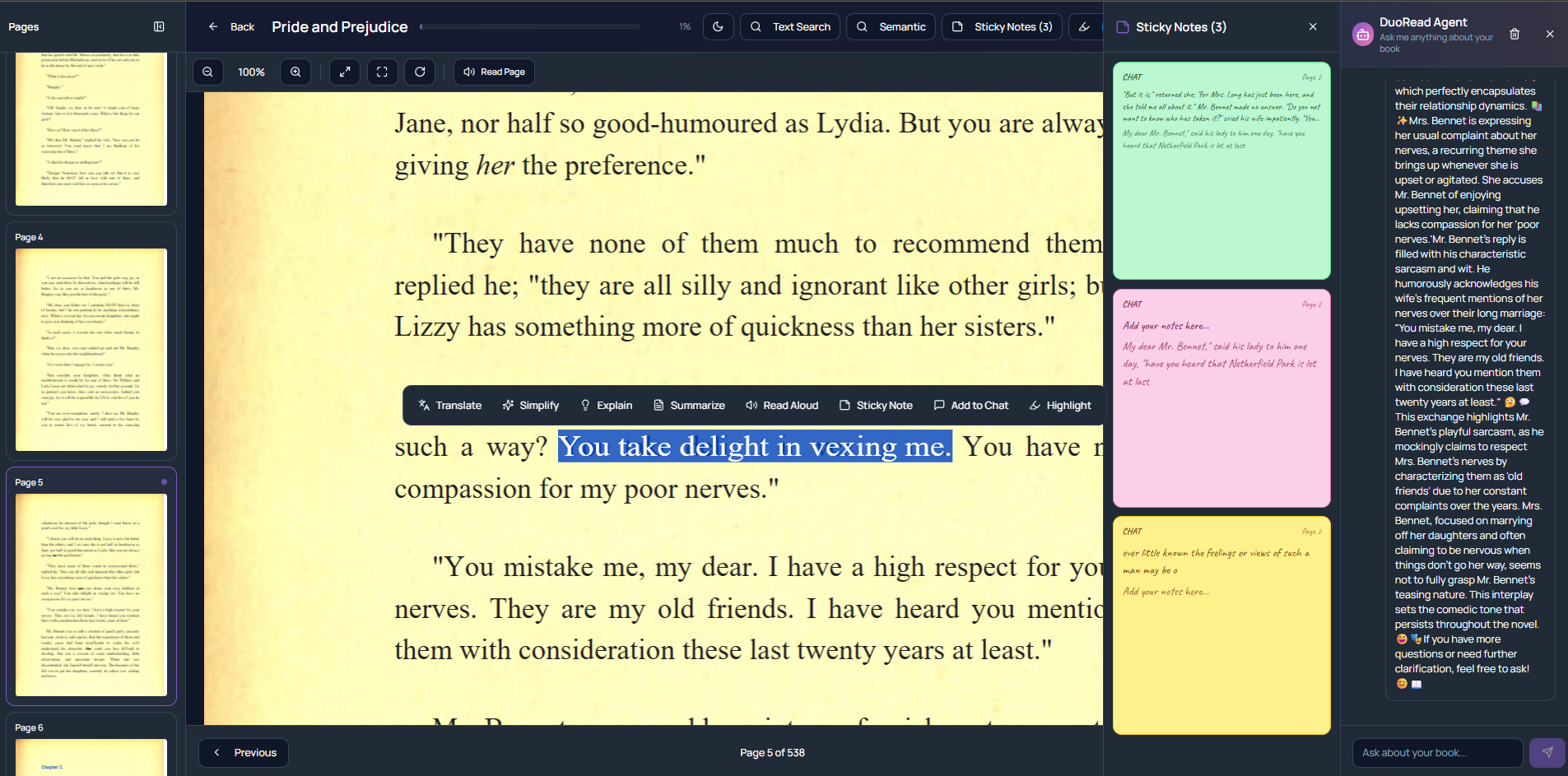The width and height of the screenshot is (1568, 776).
Task: Go to the Previous page
Action: click(x=244, y=752)
